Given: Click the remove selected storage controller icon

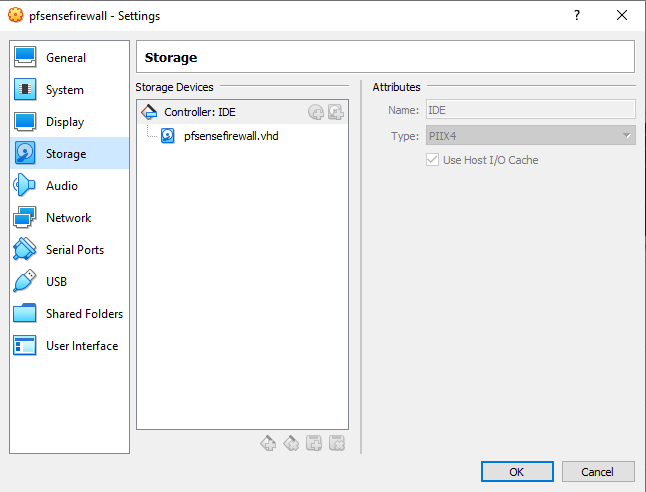Looking at the screenshot, I should pyautogui.click(x=291, y=443).
